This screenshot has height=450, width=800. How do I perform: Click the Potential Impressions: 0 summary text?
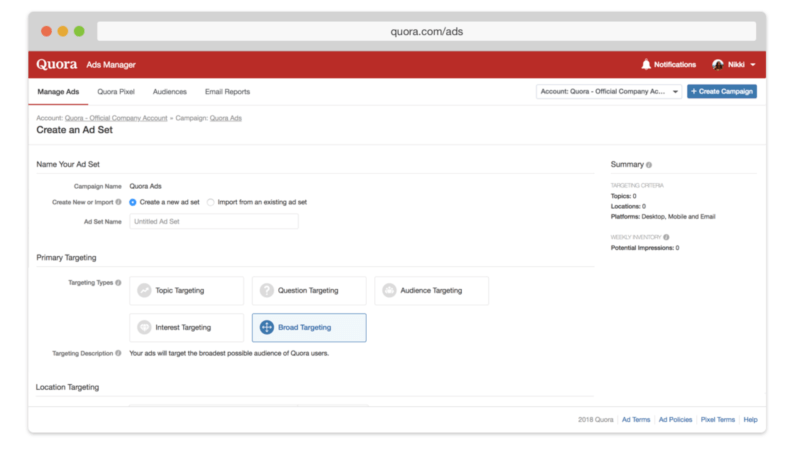tap(645, 248)
